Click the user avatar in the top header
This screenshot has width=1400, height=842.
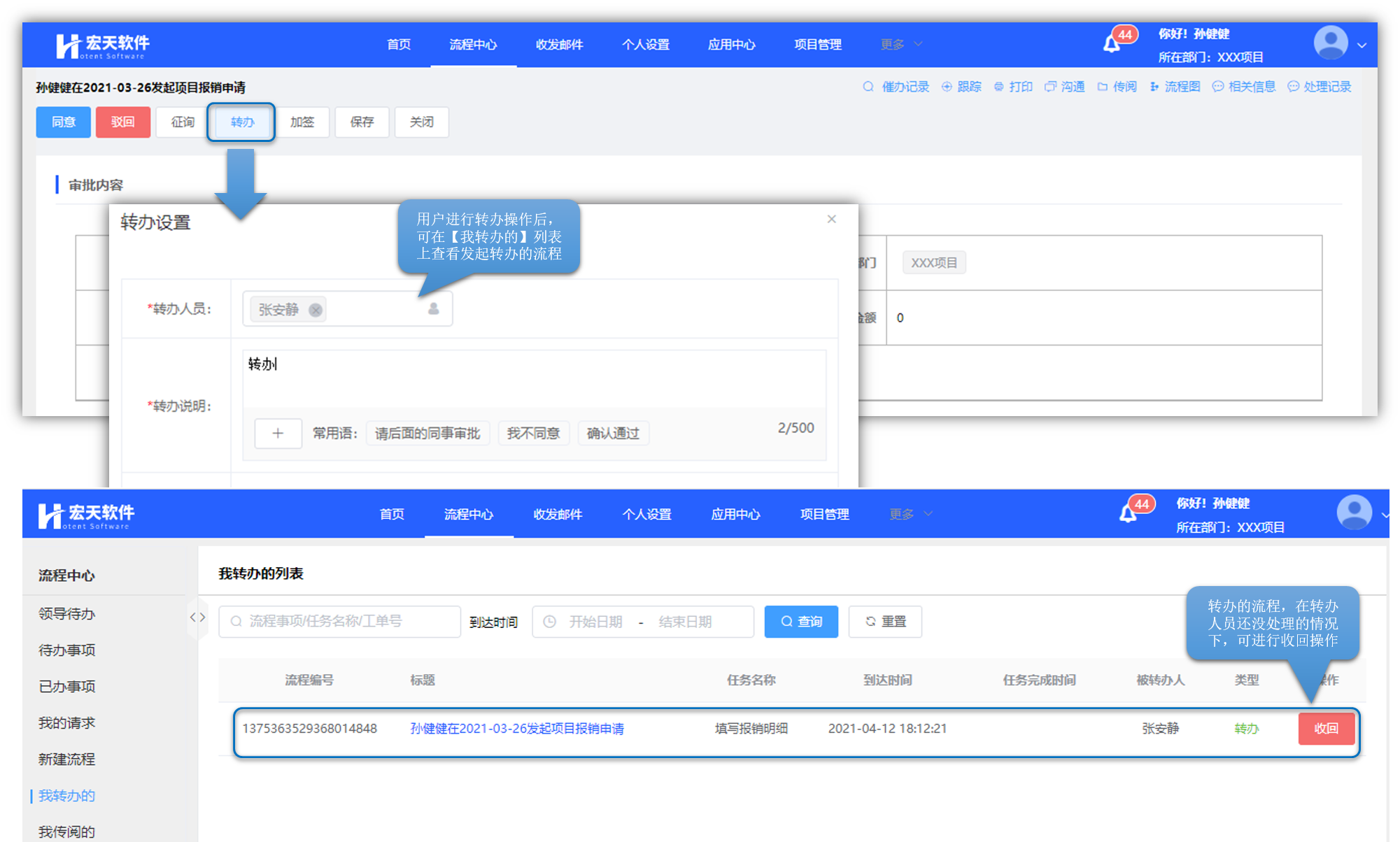tap(1330, 43)
